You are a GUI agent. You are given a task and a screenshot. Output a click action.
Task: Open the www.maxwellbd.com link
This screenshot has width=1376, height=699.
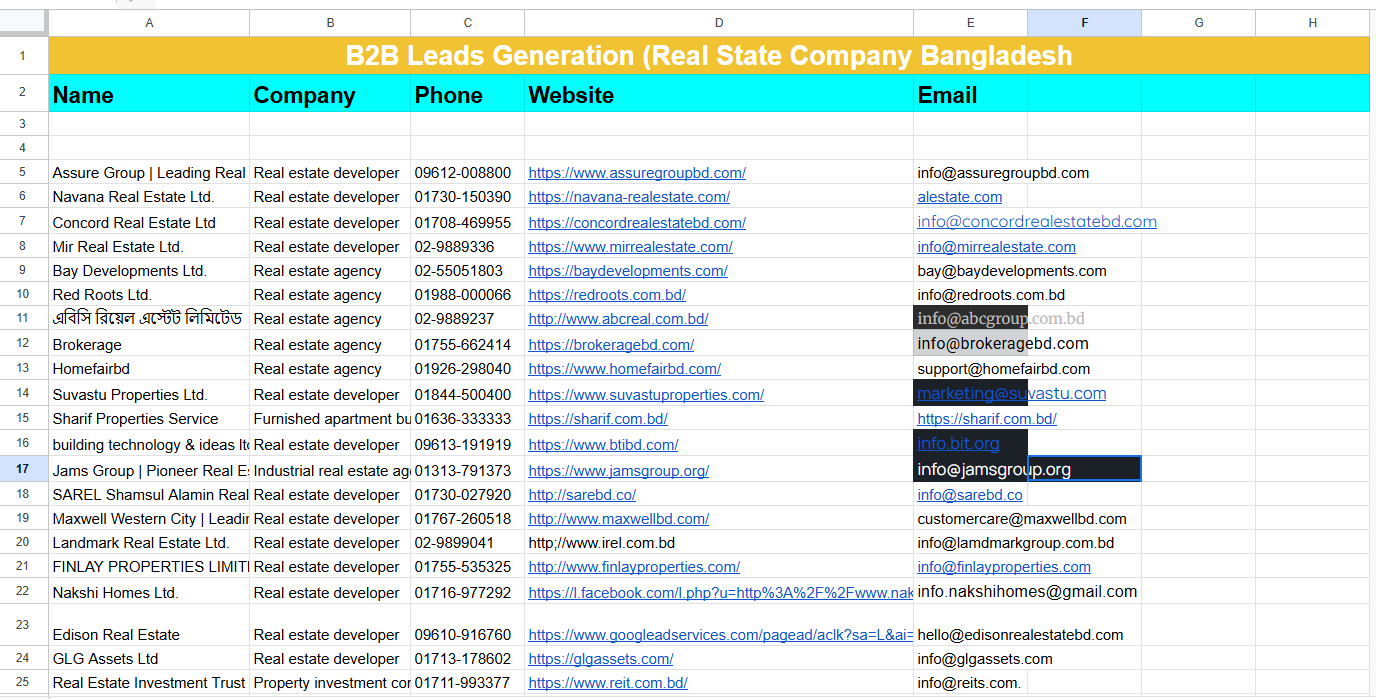[619, 519]
